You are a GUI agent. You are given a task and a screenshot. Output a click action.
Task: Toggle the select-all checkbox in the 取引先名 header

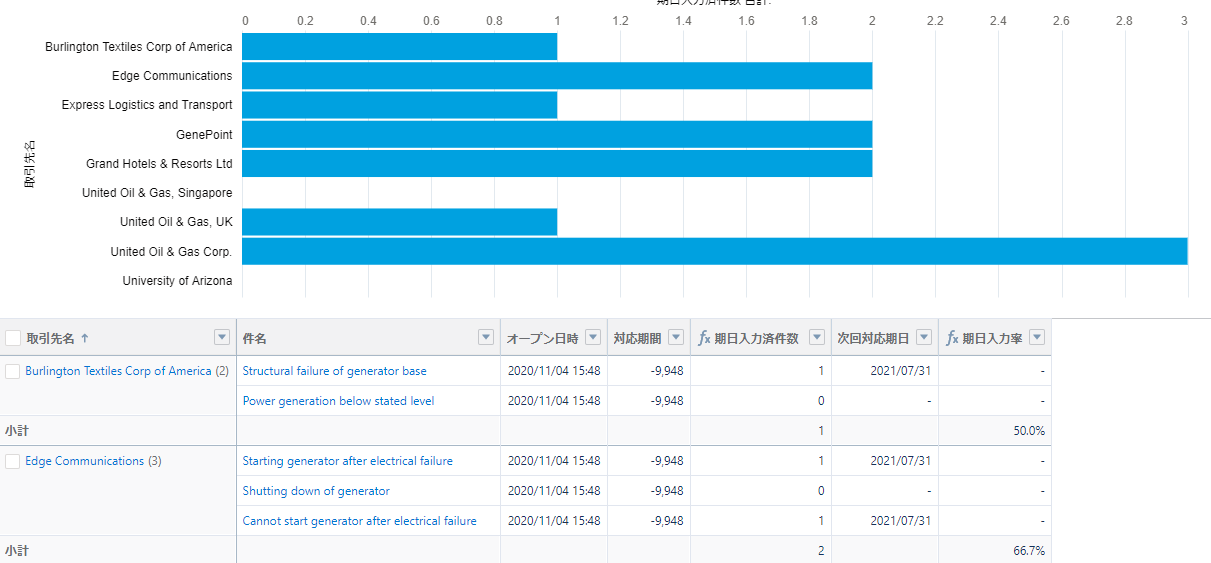tap(13, 338)
